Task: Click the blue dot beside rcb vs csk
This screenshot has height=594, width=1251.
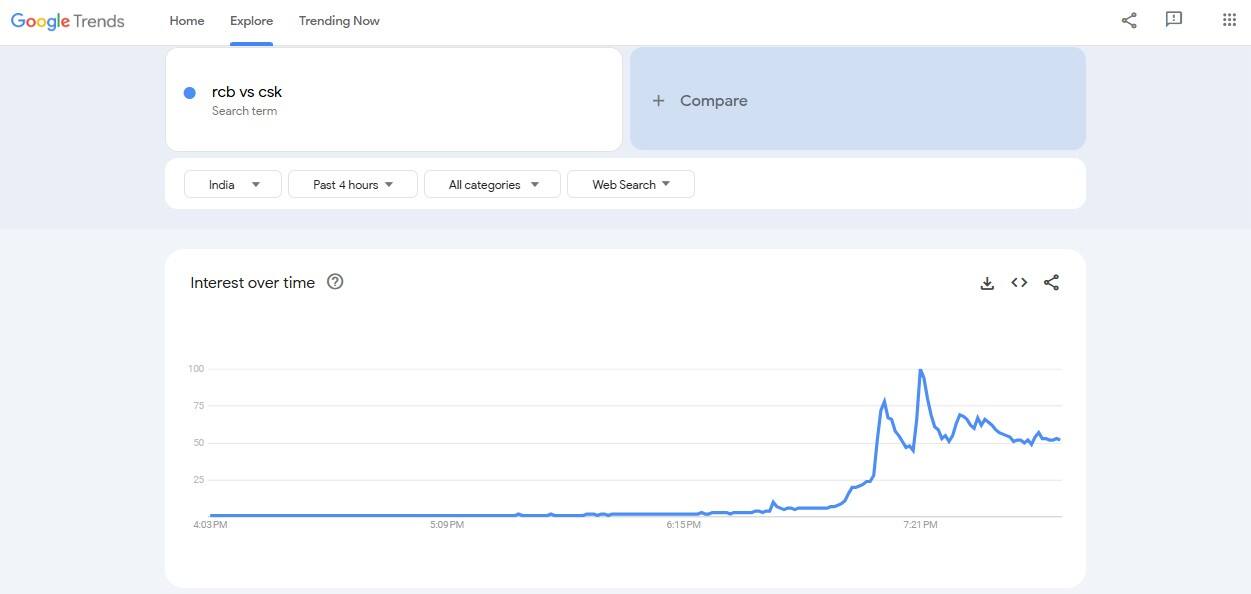Action: (189, 93)
